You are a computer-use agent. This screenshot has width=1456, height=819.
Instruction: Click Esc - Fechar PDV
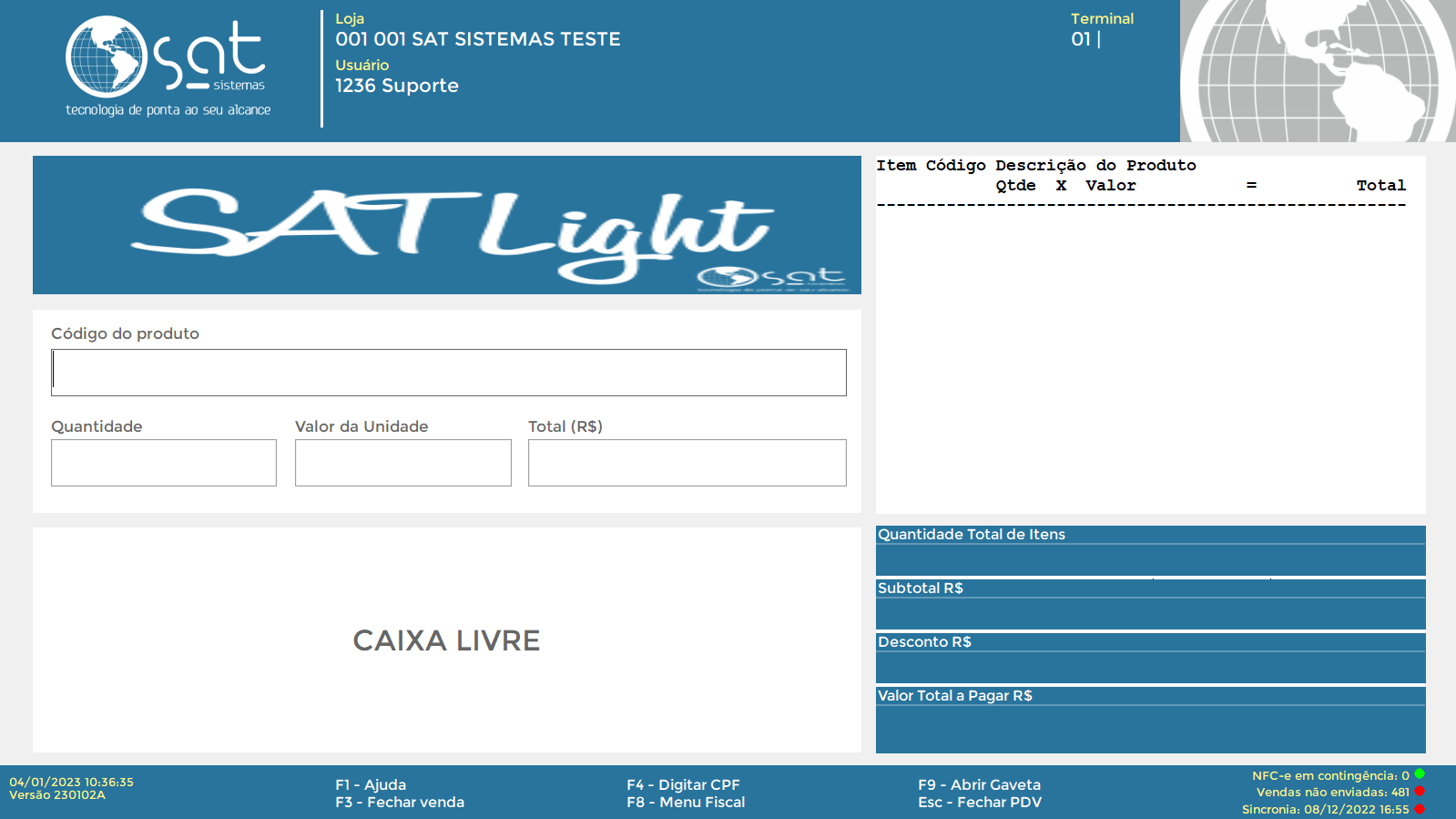click(x=980, y=802)
